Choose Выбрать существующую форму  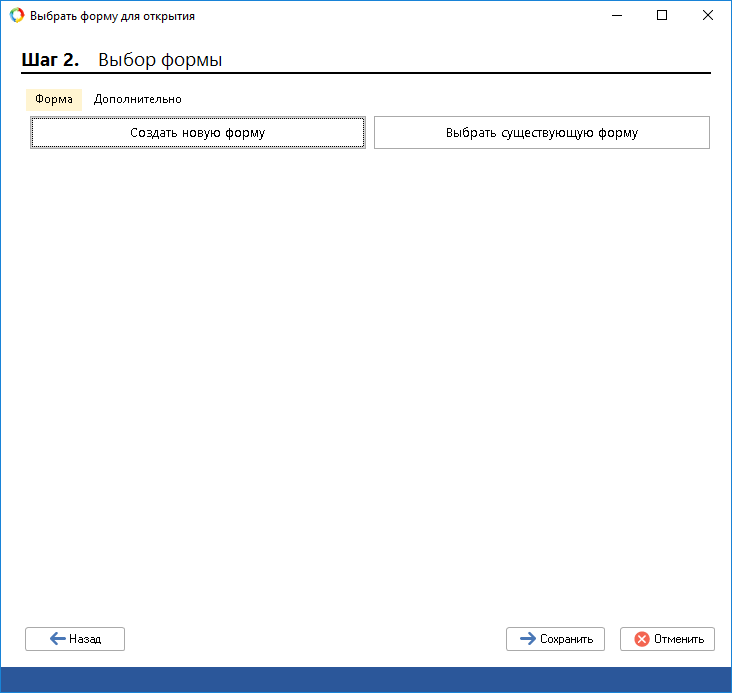pyautogui.click(x=541, y=132)
